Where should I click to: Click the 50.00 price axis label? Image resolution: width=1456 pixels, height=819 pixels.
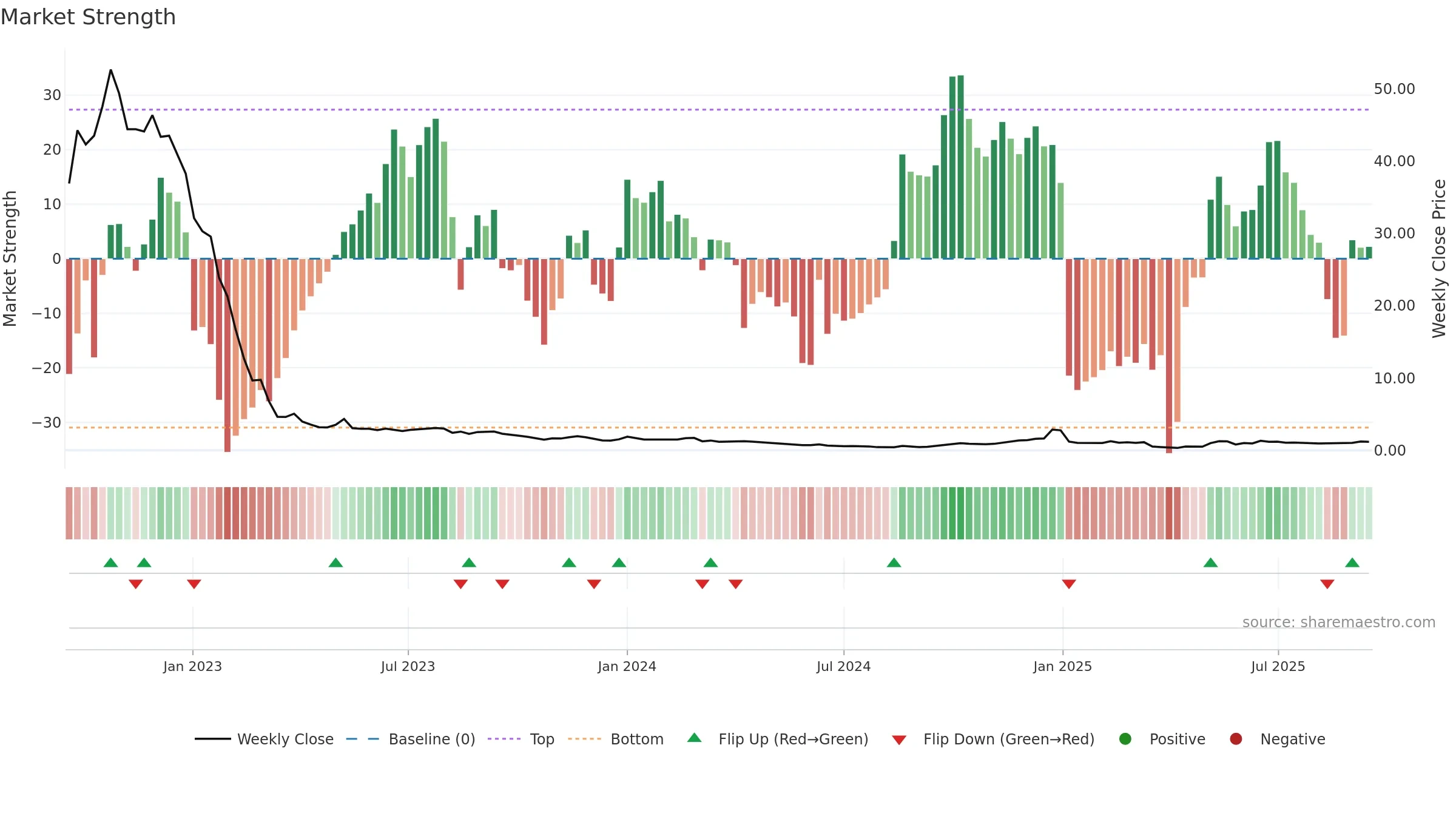coord(1394,89)
